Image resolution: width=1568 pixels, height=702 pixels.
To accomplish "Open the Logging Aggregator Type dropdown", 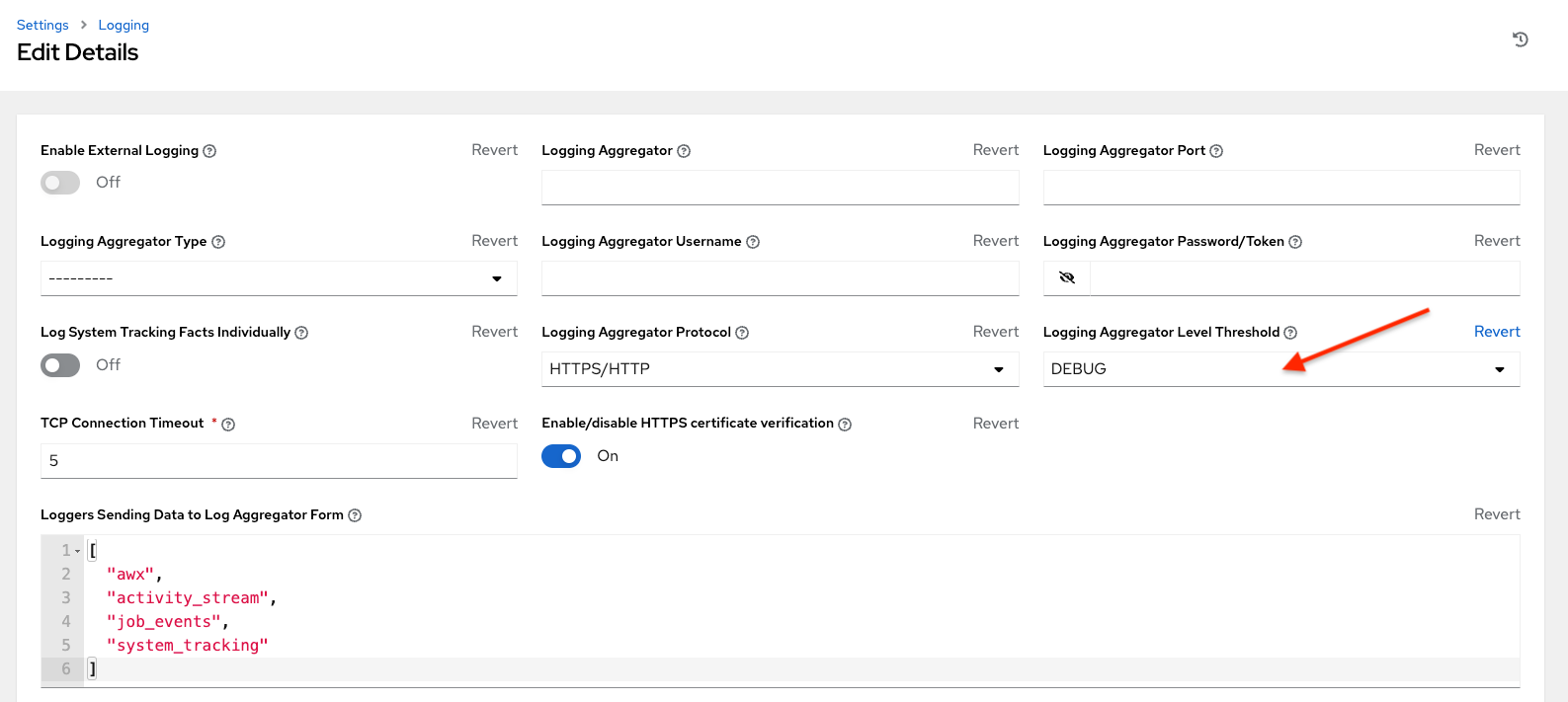I will pyautogui.click(x=279, y=278).
